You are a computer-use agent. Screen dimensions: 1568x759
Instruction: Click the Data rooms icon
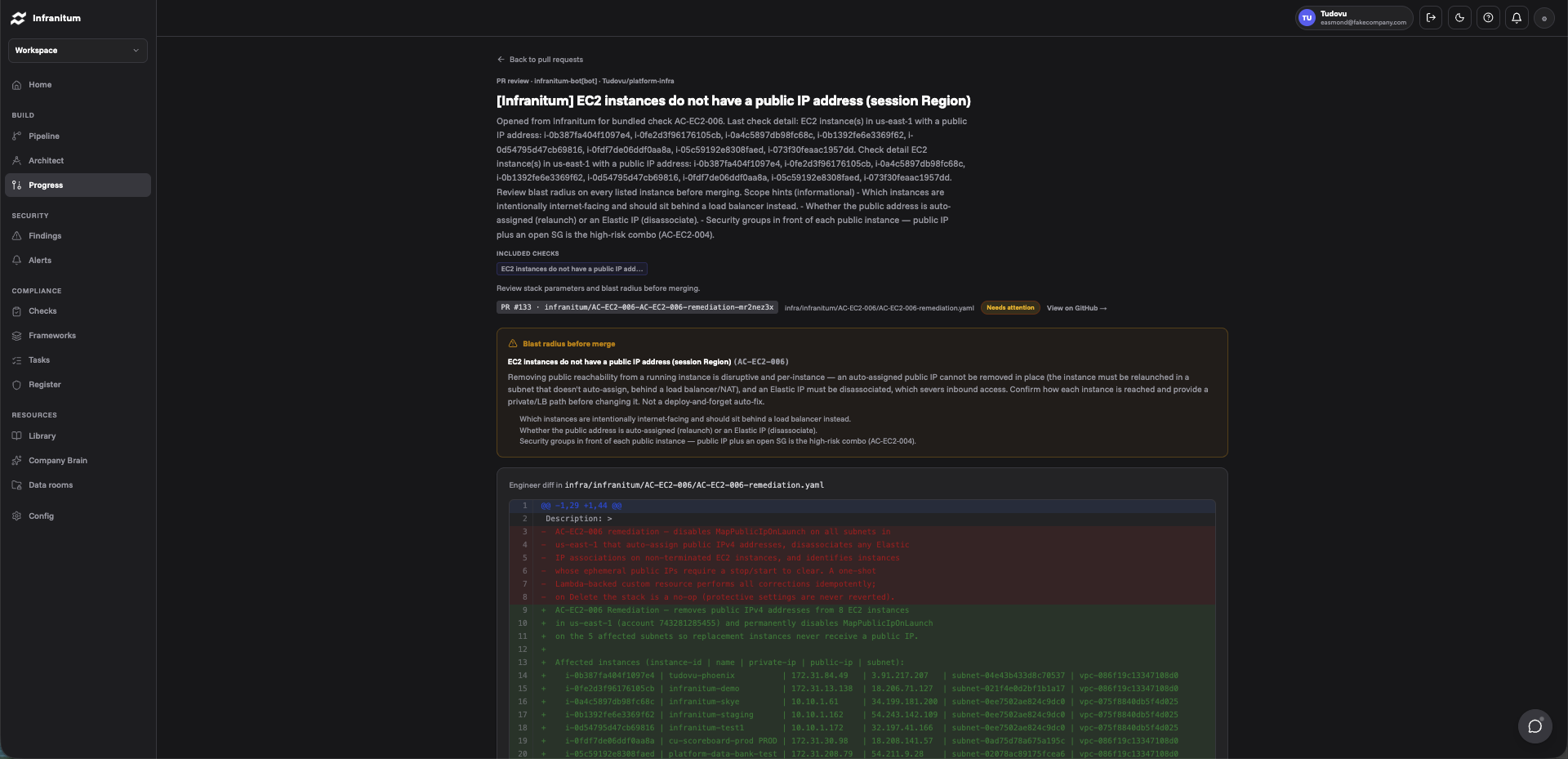(16, 485)
